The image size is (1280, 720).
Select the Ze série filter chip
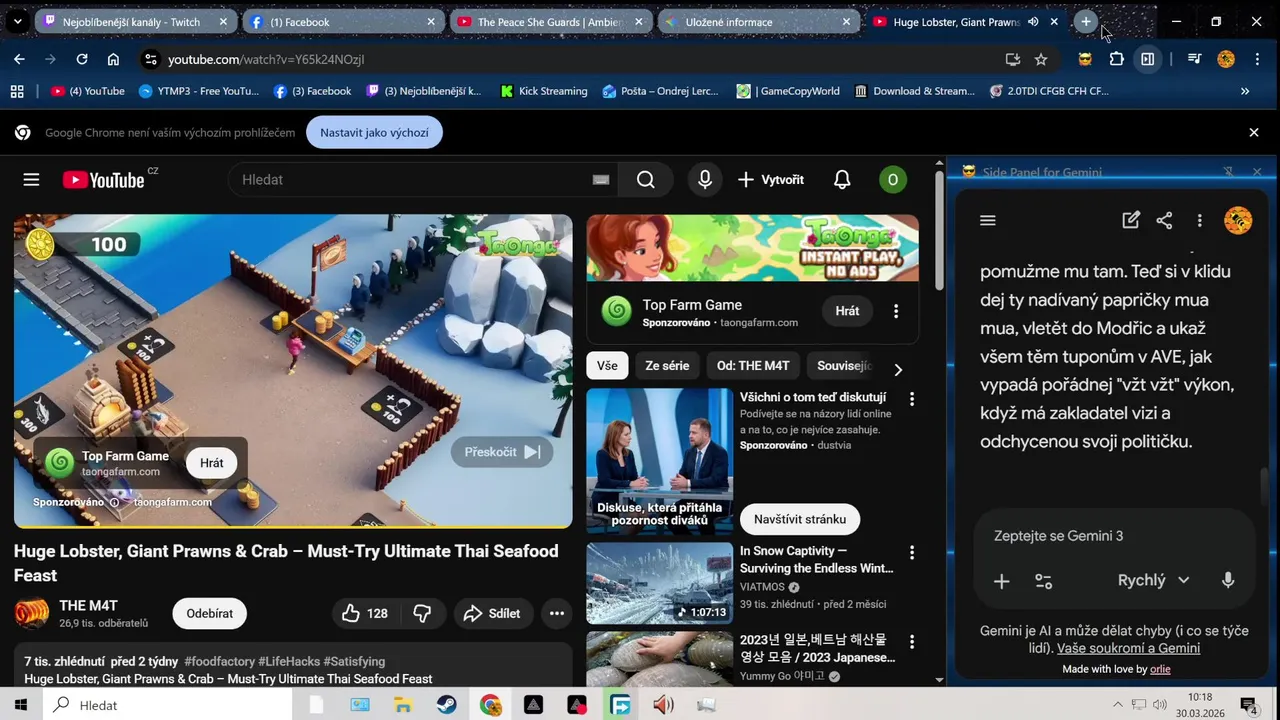667,366
